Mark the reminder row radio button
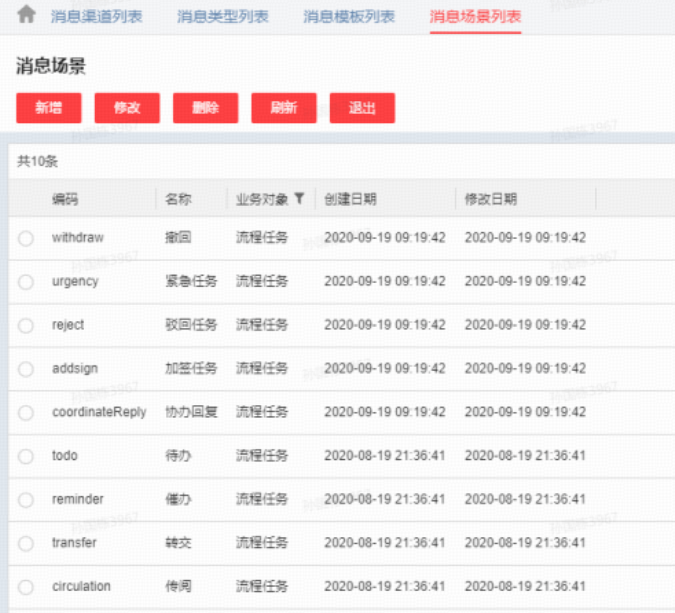Image resolution: width=675 pixels, height=613 pixels. coord(26,500)
